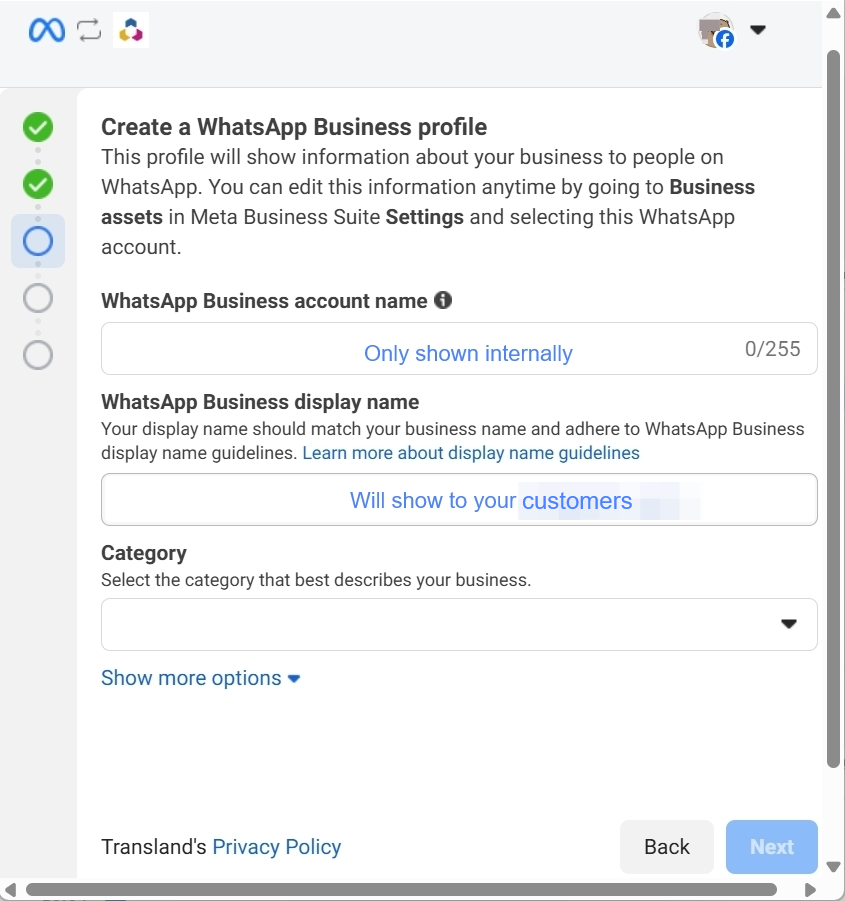Select the second completed step checkmark
845x901 pixels.
tap(38, 184)
